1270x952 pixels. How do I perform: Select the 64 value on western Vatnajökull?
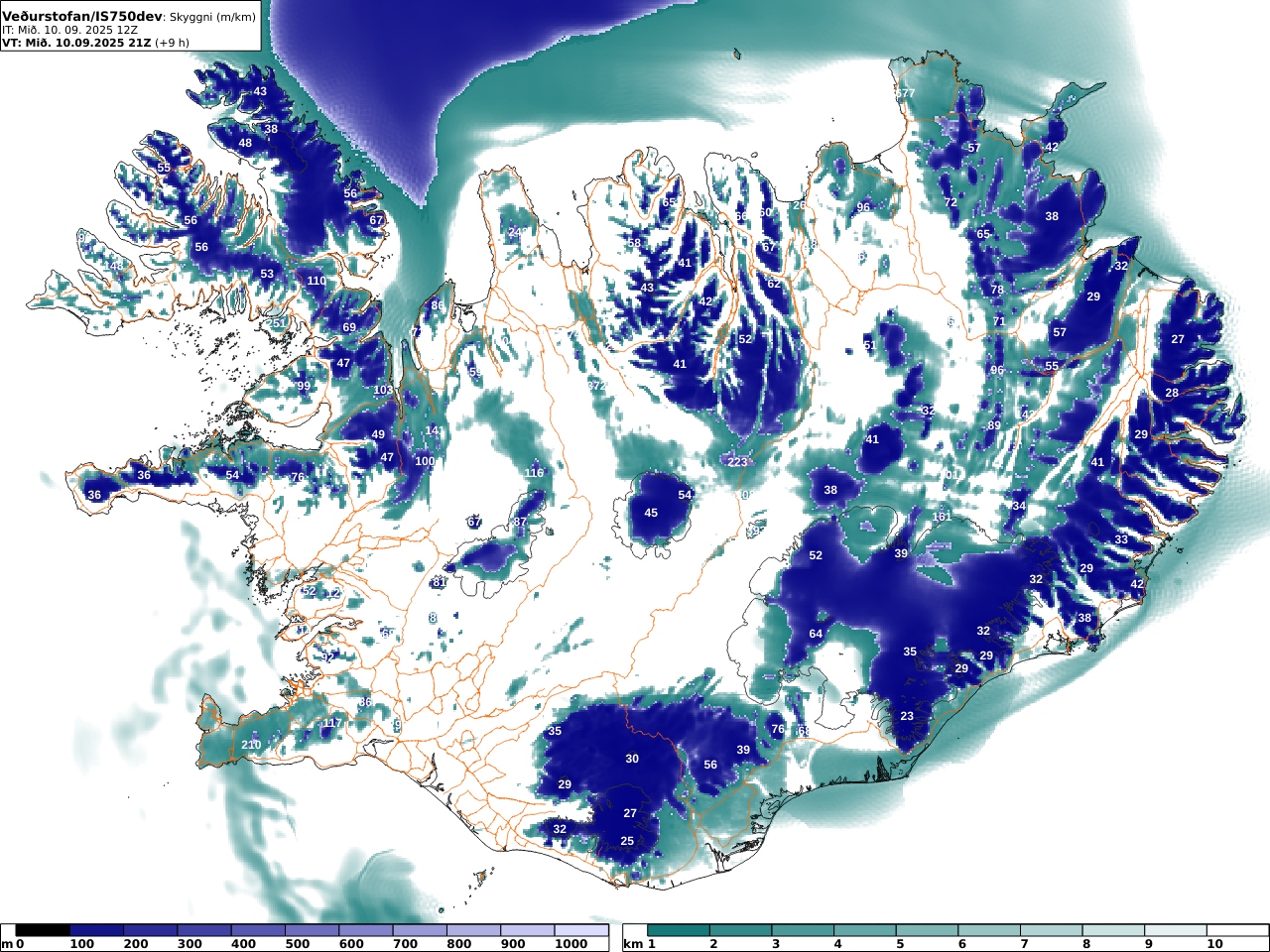[816, 634]
